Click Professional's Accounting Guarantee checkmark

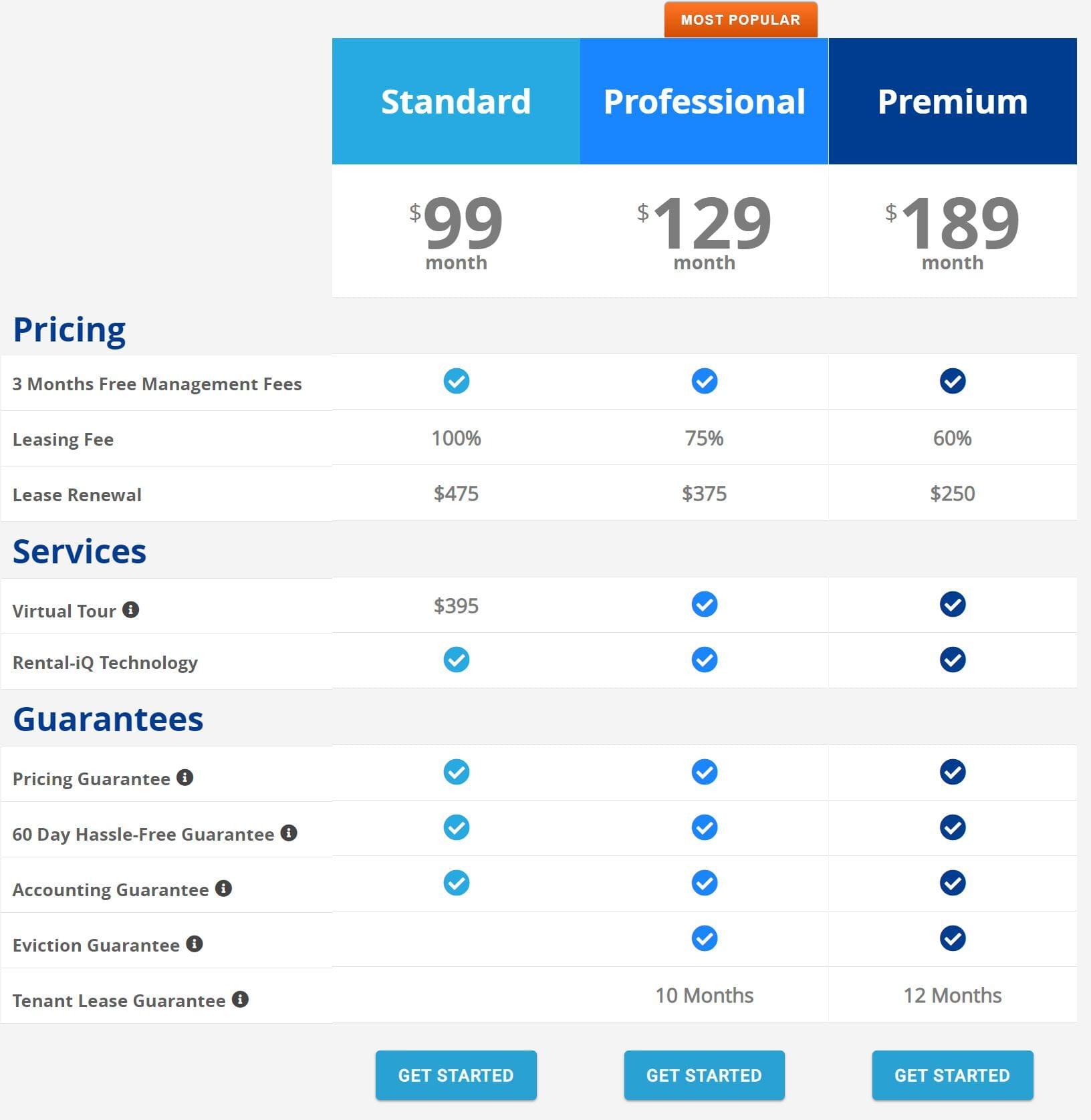pyautogui.click(x=705, y=883)
